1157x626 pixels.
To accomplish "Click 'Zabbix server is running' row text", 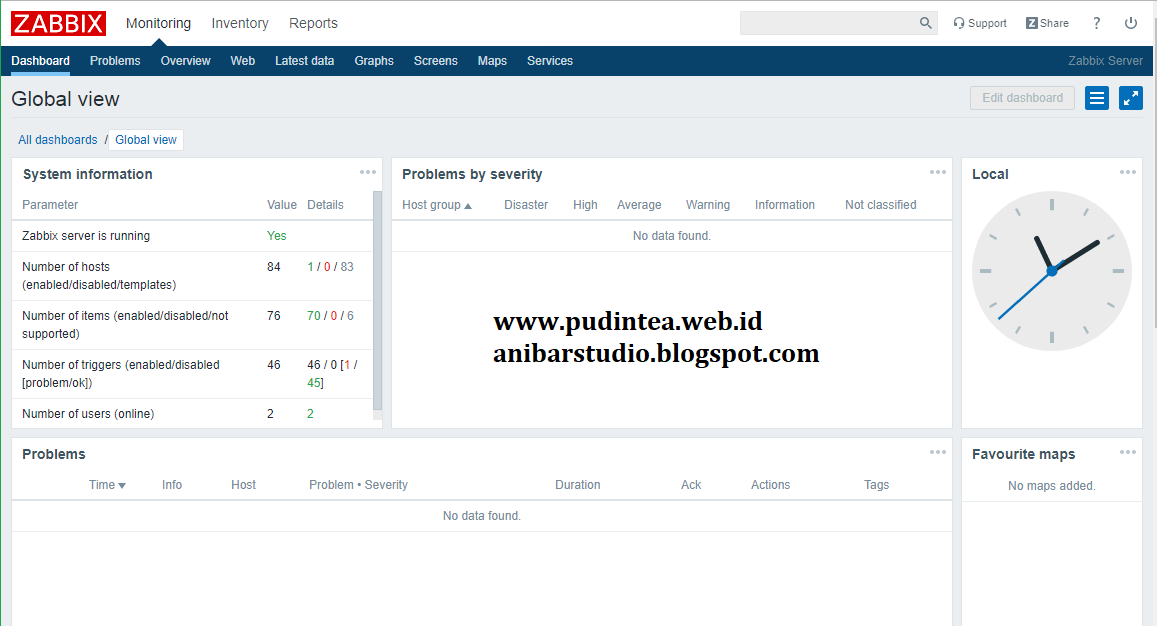I will (x=86, y=235).
